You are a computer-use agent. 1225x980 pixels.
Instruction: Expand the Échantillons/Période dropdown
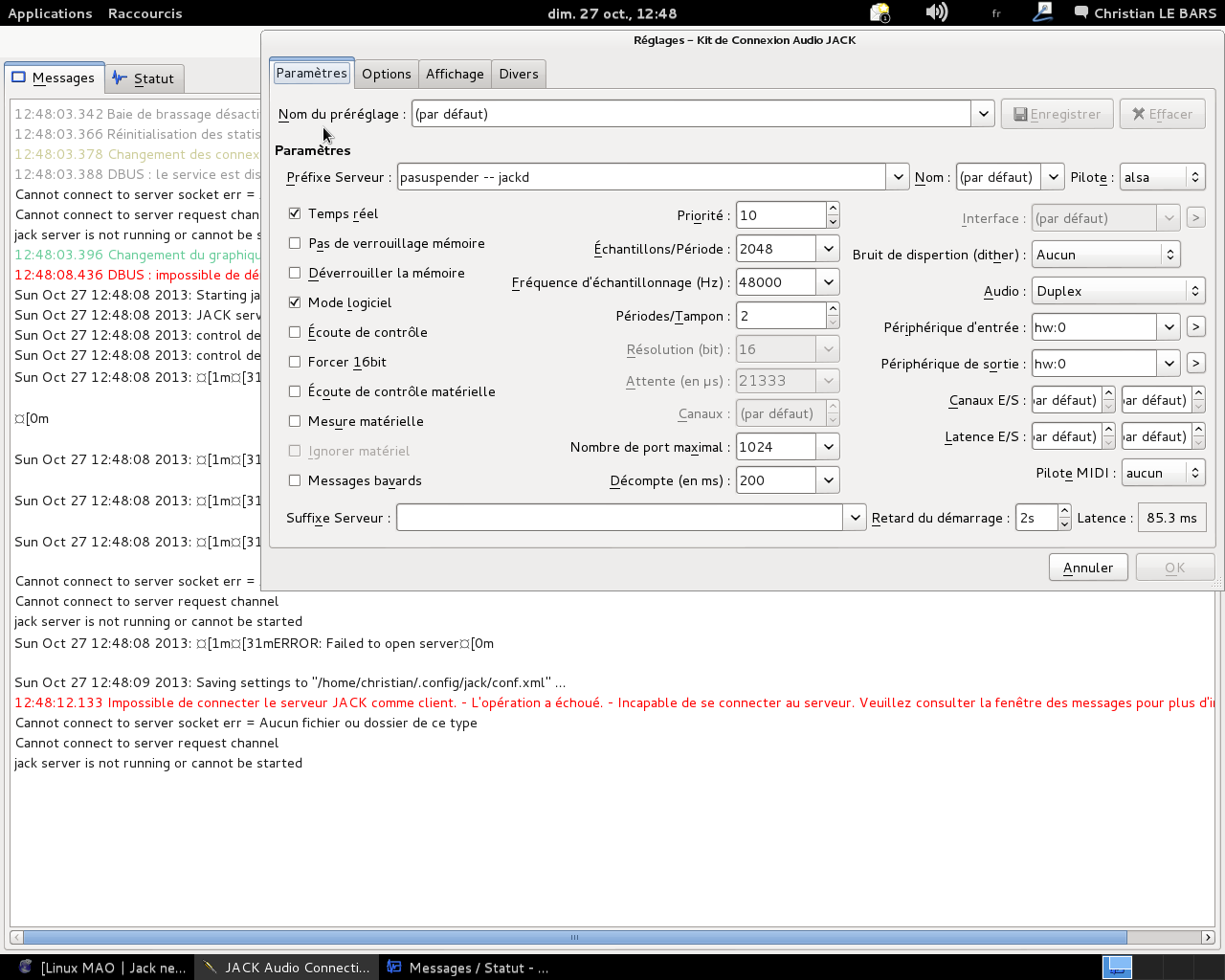pos(828,249)
